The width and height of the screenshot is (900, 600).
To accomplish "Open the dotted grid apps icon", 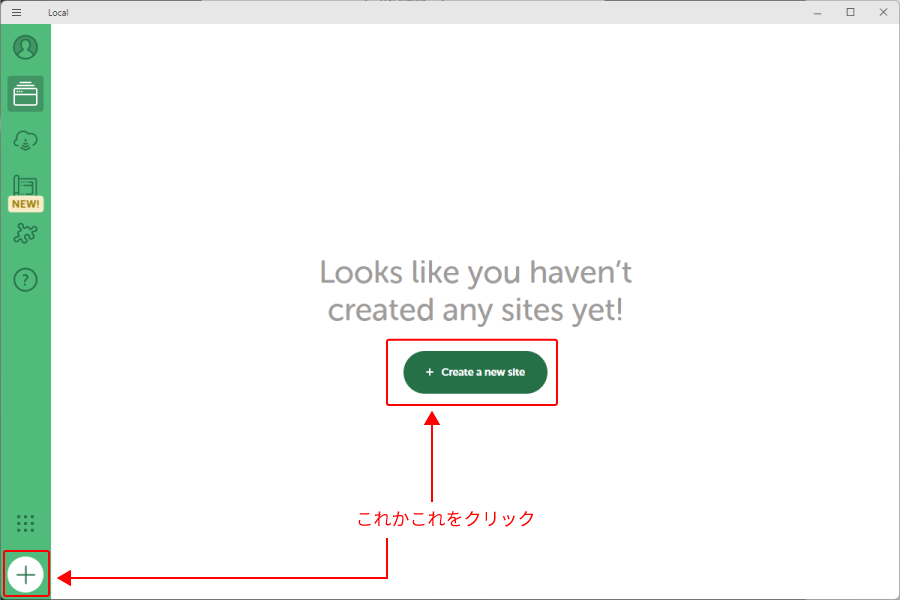I will [x=25, y=523].
